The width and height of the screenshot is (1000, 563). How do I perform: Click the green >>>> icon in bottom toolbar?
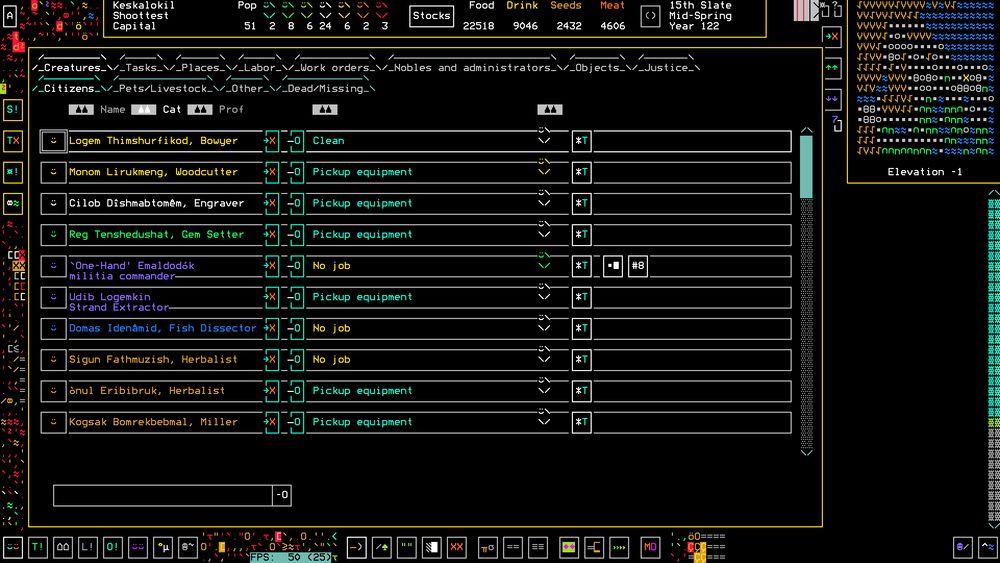tap(619, 547)
